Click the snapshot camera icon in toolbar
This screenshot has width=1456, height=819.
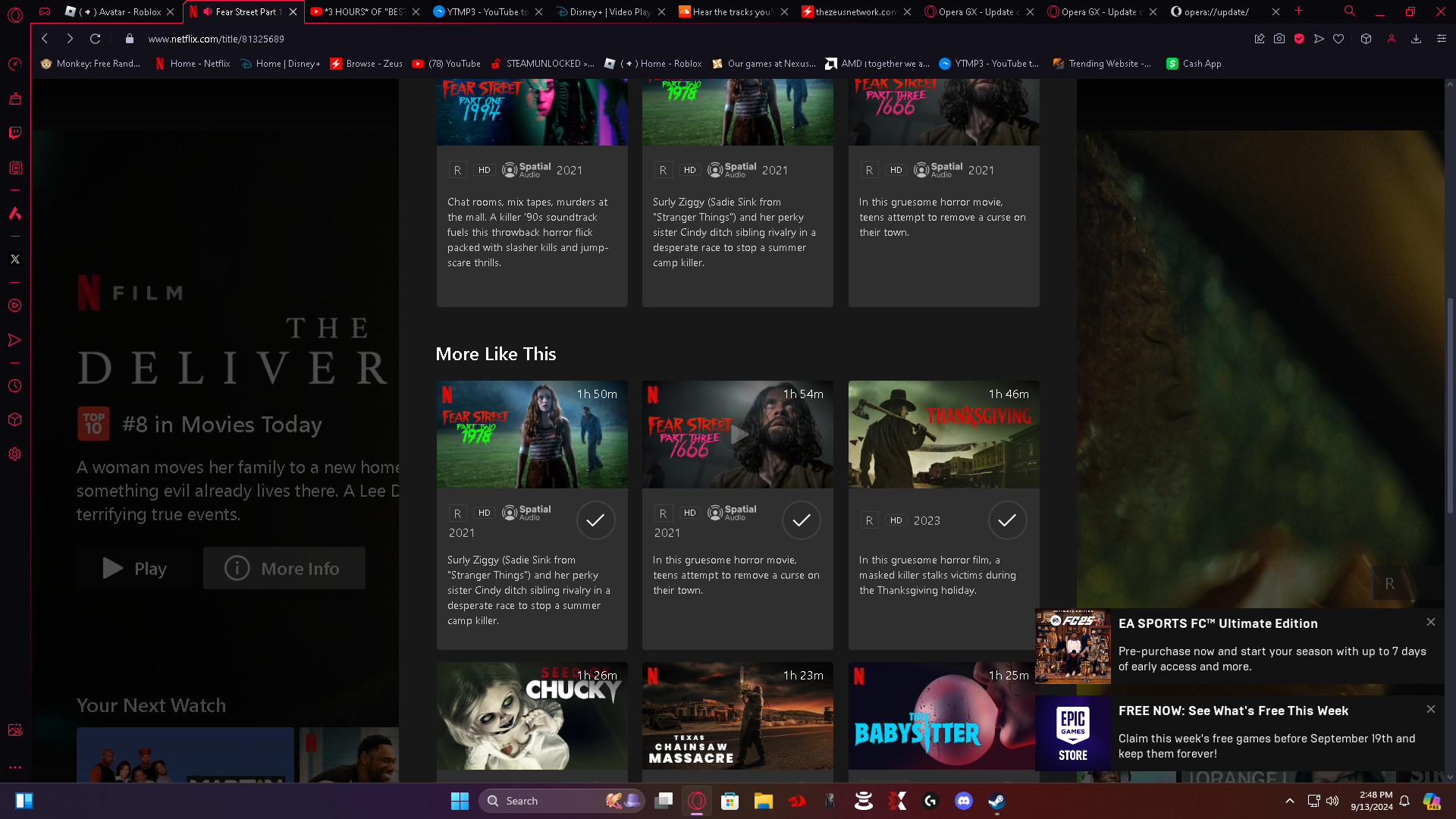pyautogui.click(x=1279, y=39)
